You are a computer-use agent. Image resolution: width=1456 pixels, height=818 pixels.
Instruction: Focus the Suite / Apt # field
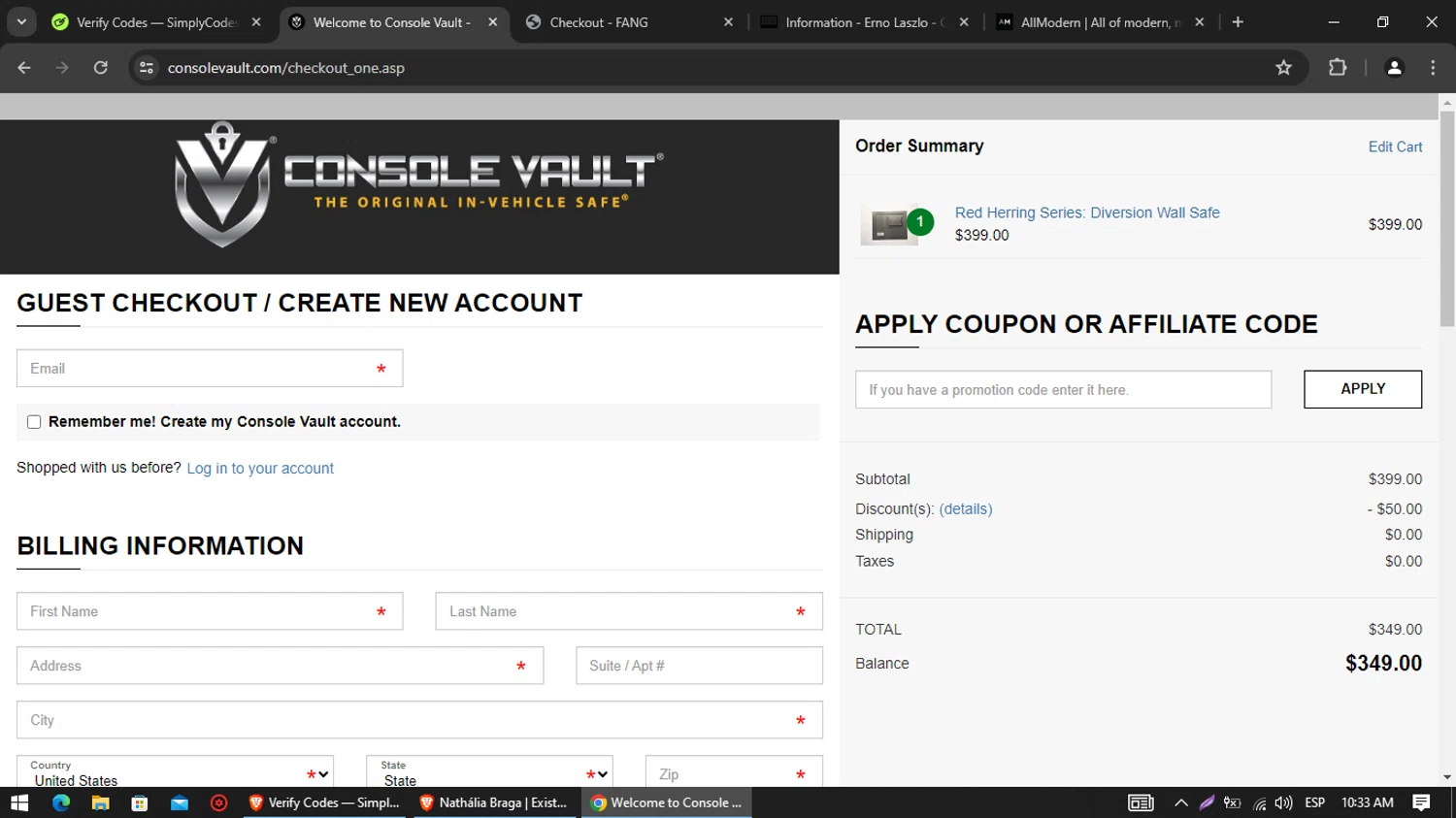[699, 666]
